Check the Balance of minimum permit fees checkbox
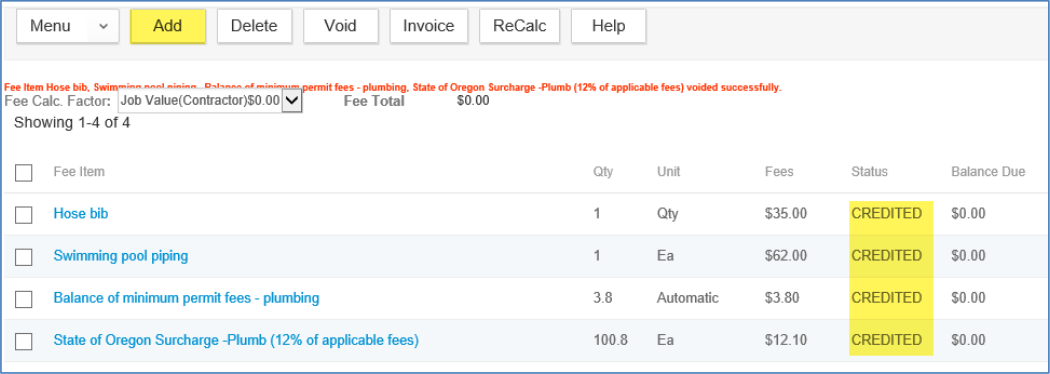Image resolution: width=1050 pixels, height=374 pixels. [23, 299]
